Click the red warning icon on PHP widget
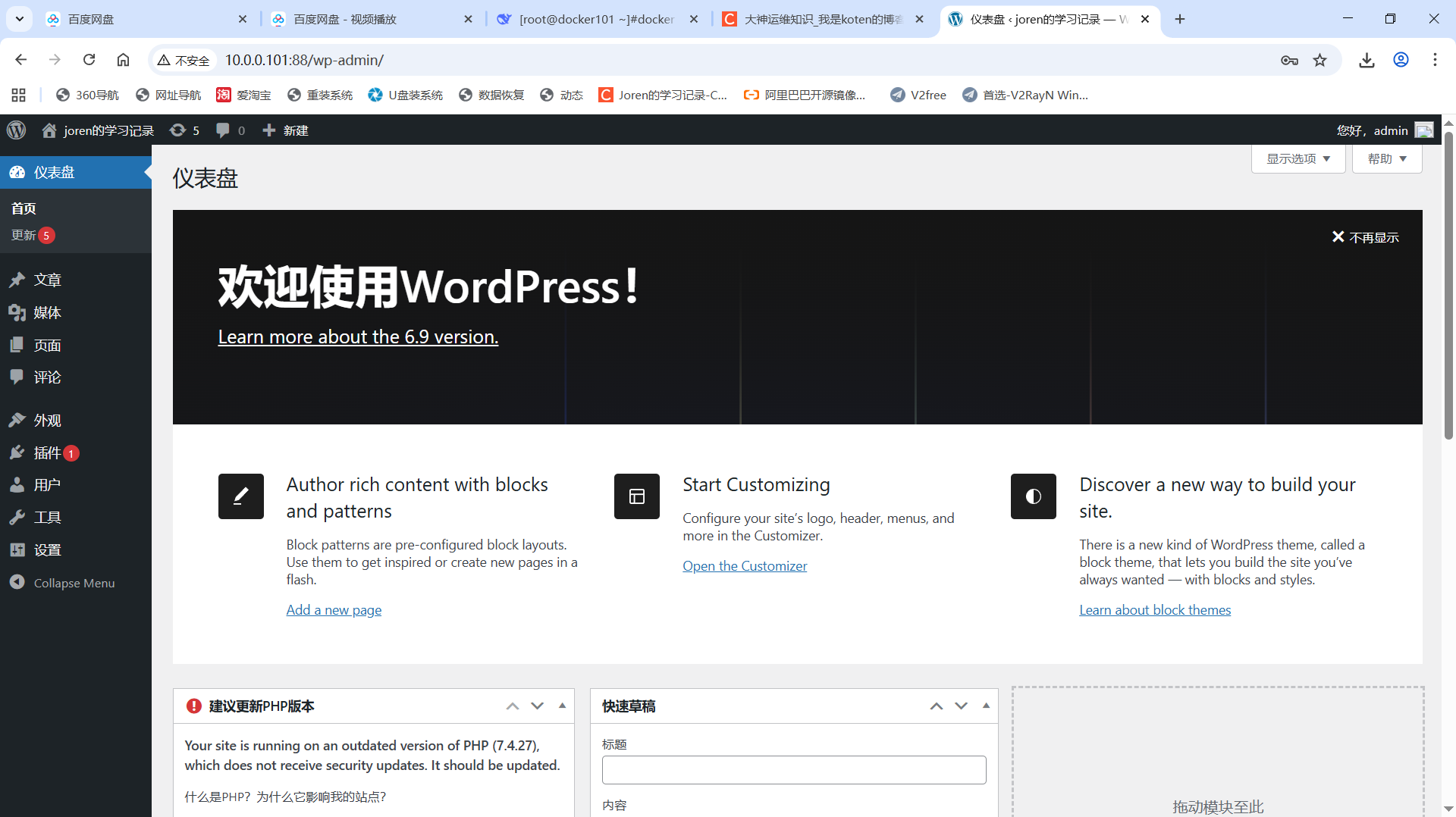Screen dimensions: 1456x817 click(194, 706)
